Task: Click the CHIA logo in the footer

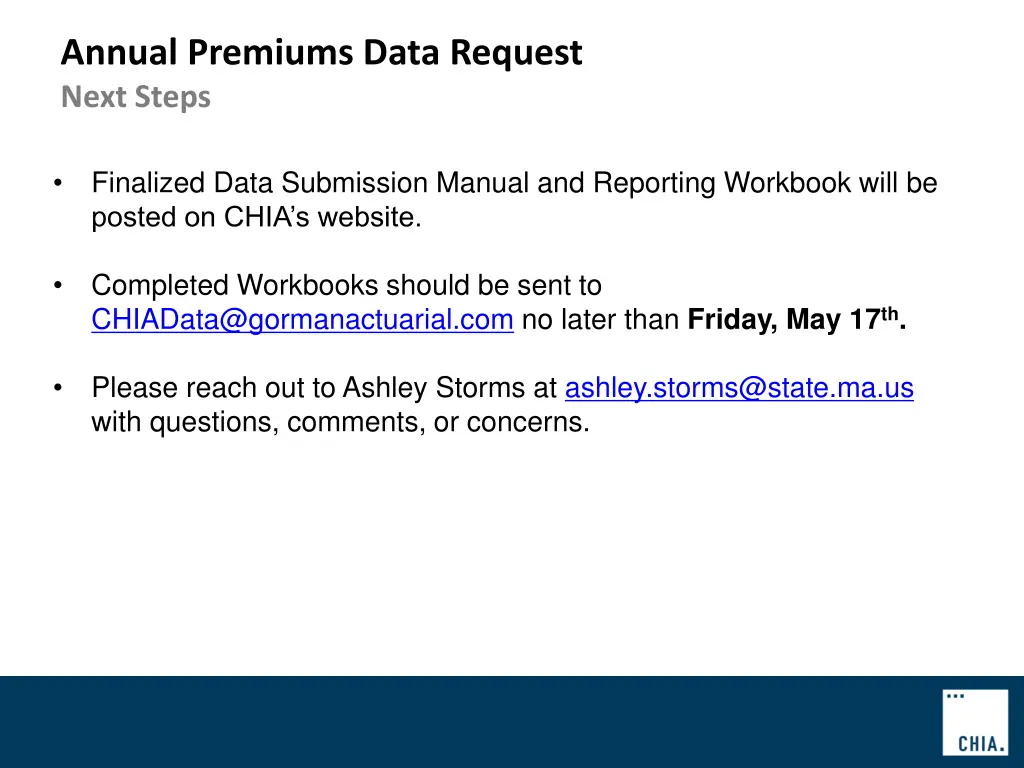Action: click(x=975, y=722)
